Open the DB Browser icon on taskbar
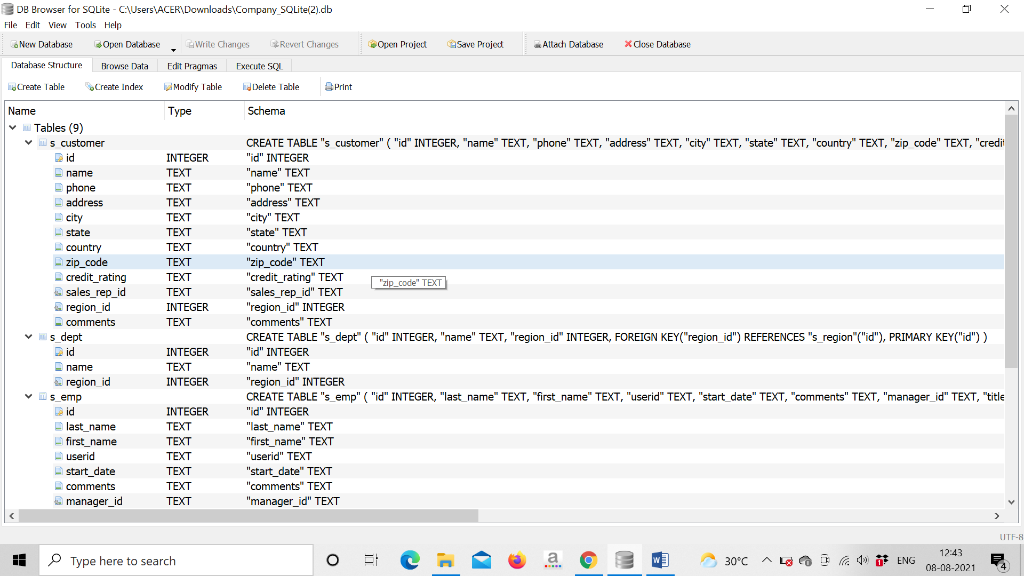The width and height of the screenshot is (1024, 576). (624, 560)
